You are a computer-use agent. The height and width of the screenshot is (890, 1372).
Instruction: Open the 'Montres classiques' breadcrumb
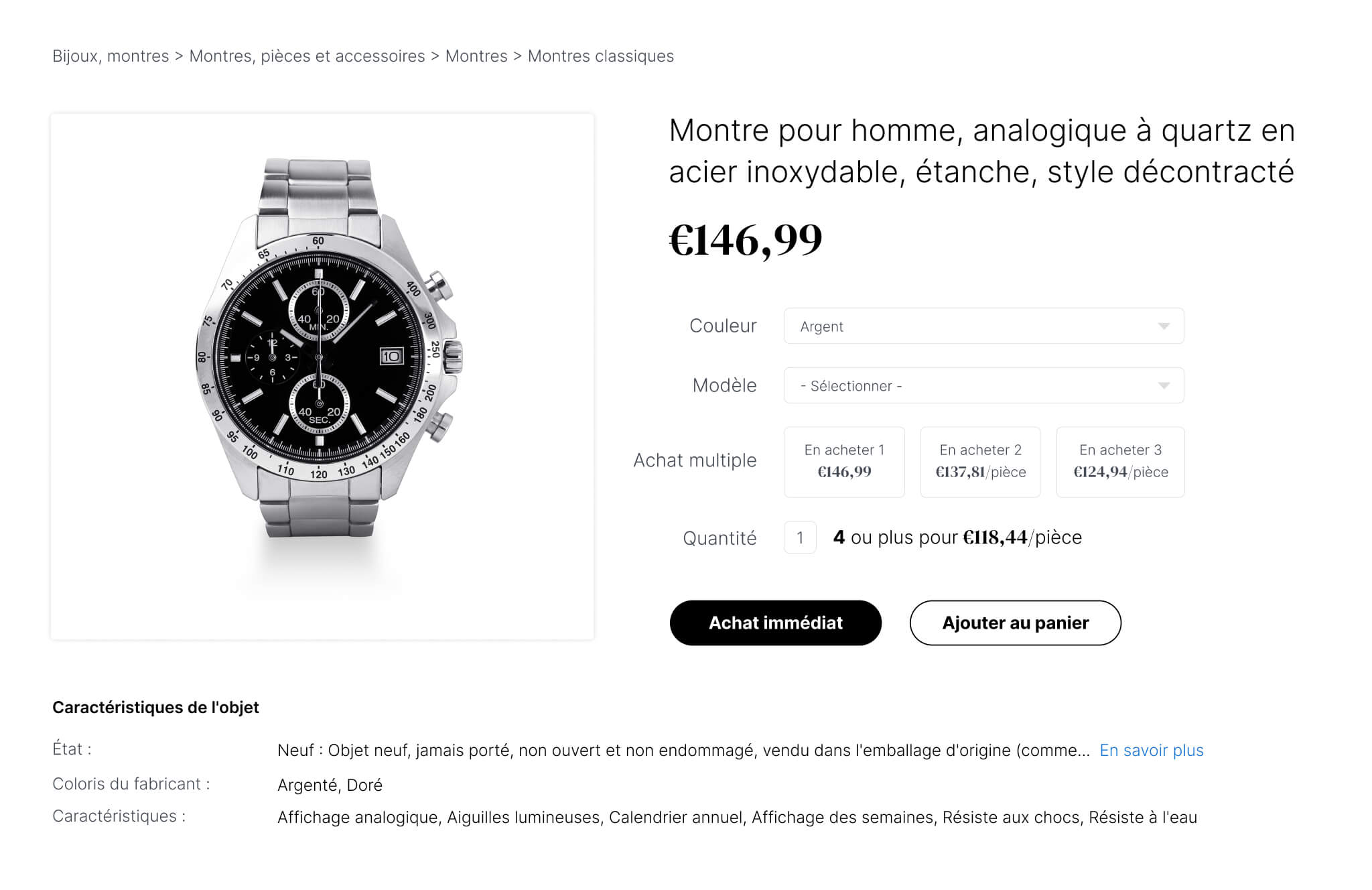(600, 56)
